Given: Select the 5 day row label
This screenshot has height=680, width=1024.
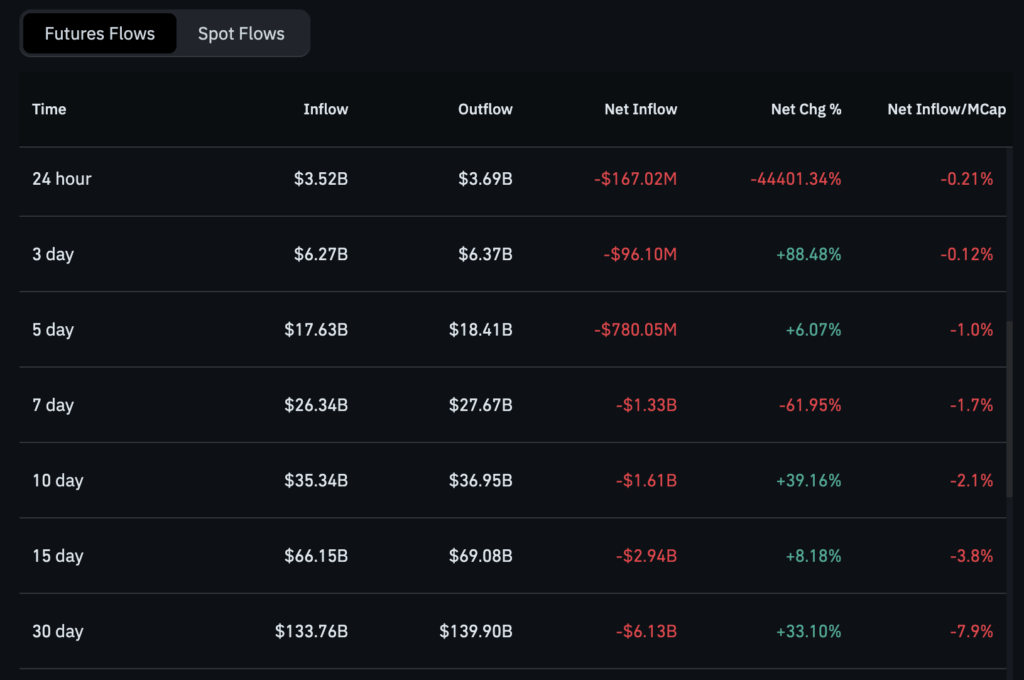Looking at the screenshot, I should tap(53, 330).
